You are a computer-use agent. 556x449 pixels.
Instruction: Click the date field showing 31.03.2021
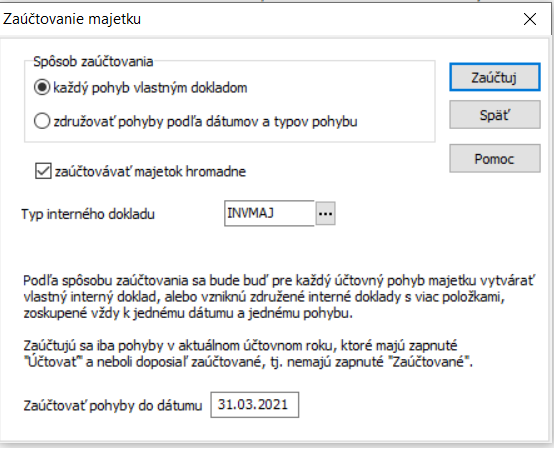255,405
